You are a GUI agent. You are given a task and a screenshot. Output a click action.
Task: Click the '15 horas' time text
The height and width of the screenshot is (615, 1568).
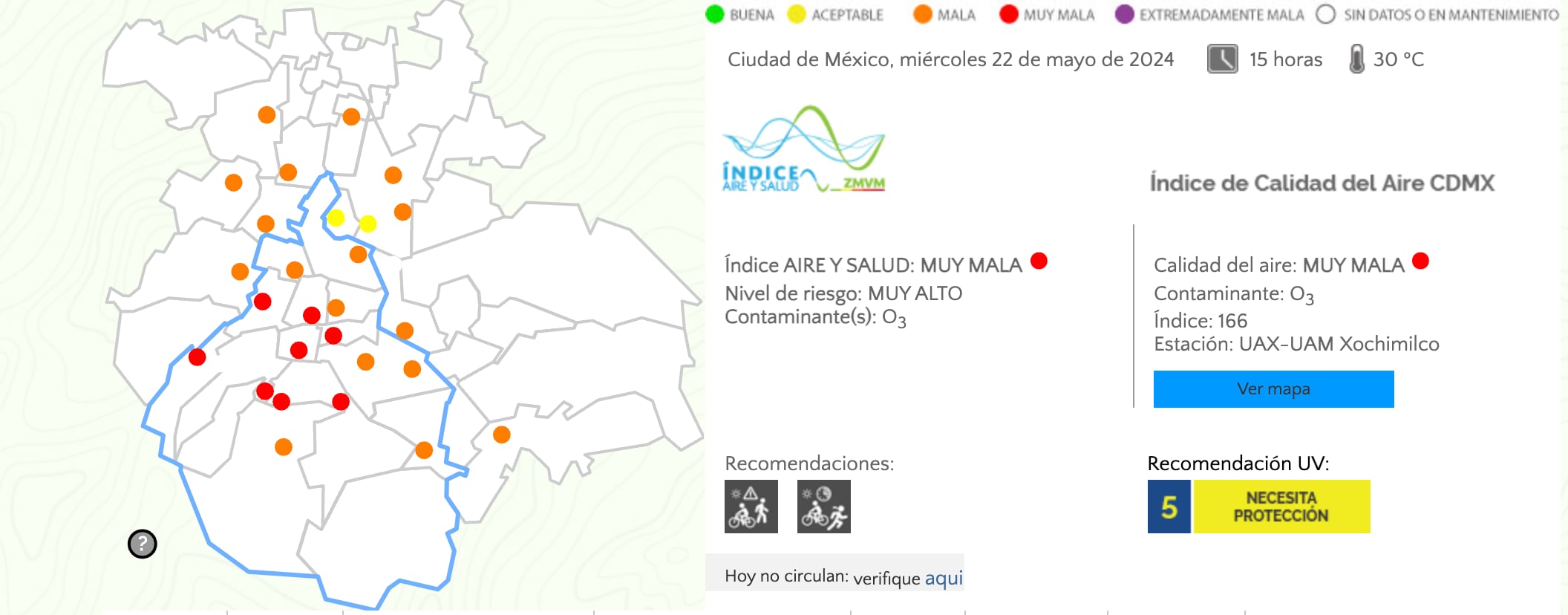(x=1286, y=59)
